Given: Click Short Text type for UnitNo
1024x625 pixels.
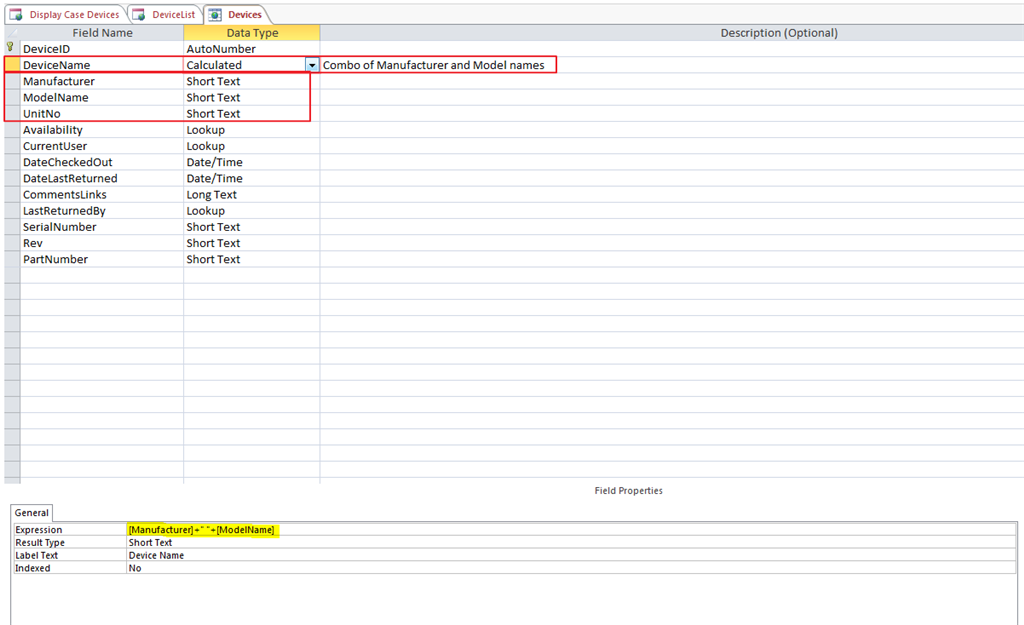Looking at the screenshot, I should [x=251, y=114].
